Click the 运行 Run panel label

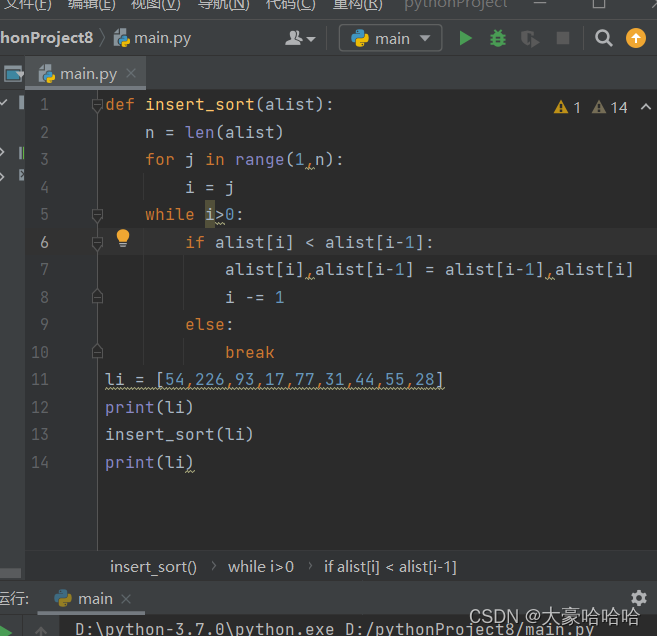(14, 599)
